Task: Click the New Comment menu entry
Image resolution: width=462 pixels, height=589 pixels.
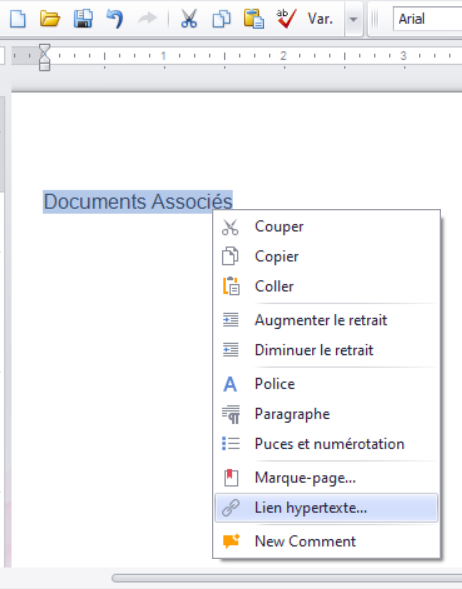Action: click(x=326, y=541)
